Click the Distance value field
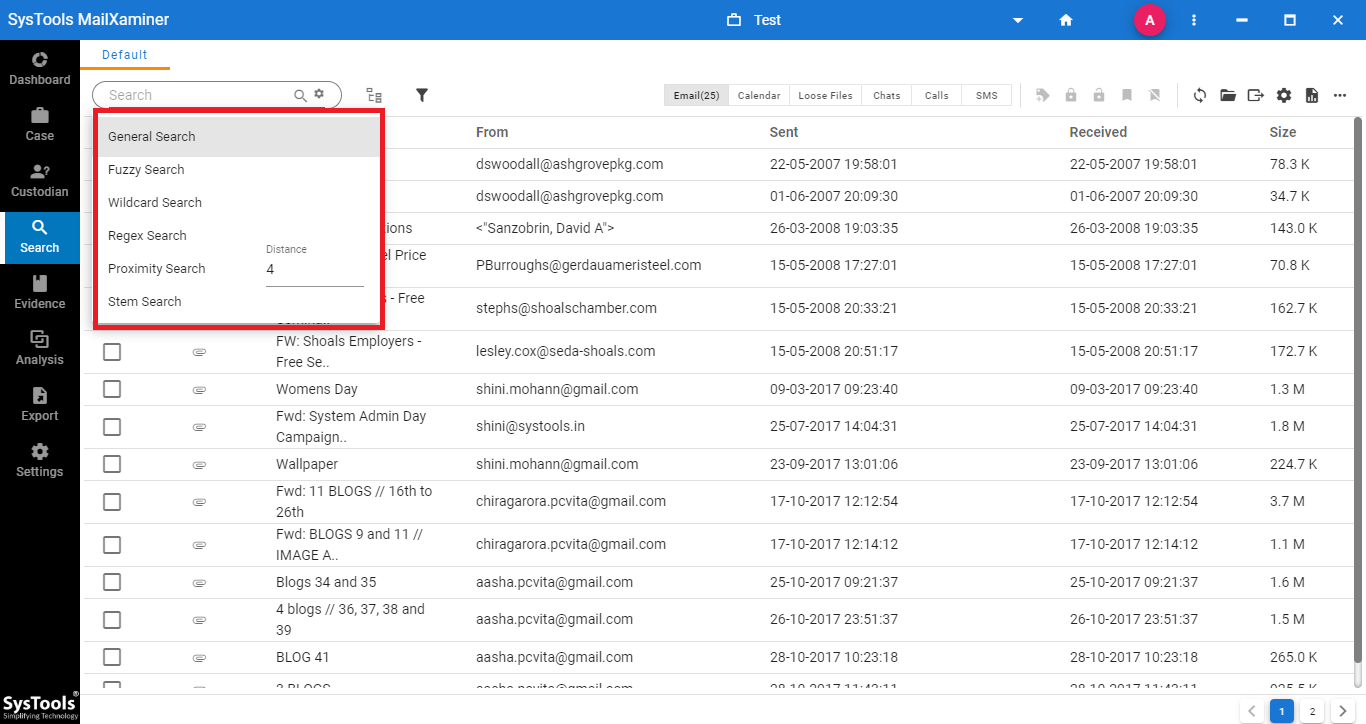Viewport: 1366px width, 724px height. pyautogui.click(x=314, y=270)
